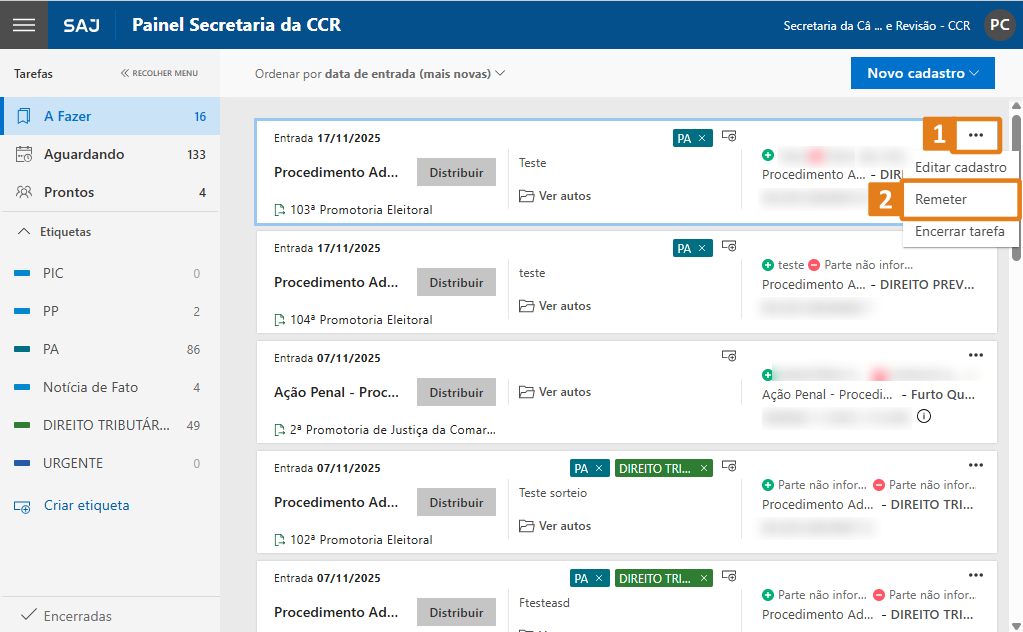The image size is (1023, 632).
Task: Open three-dots menu on Ação Penal card
Action: 976,354
